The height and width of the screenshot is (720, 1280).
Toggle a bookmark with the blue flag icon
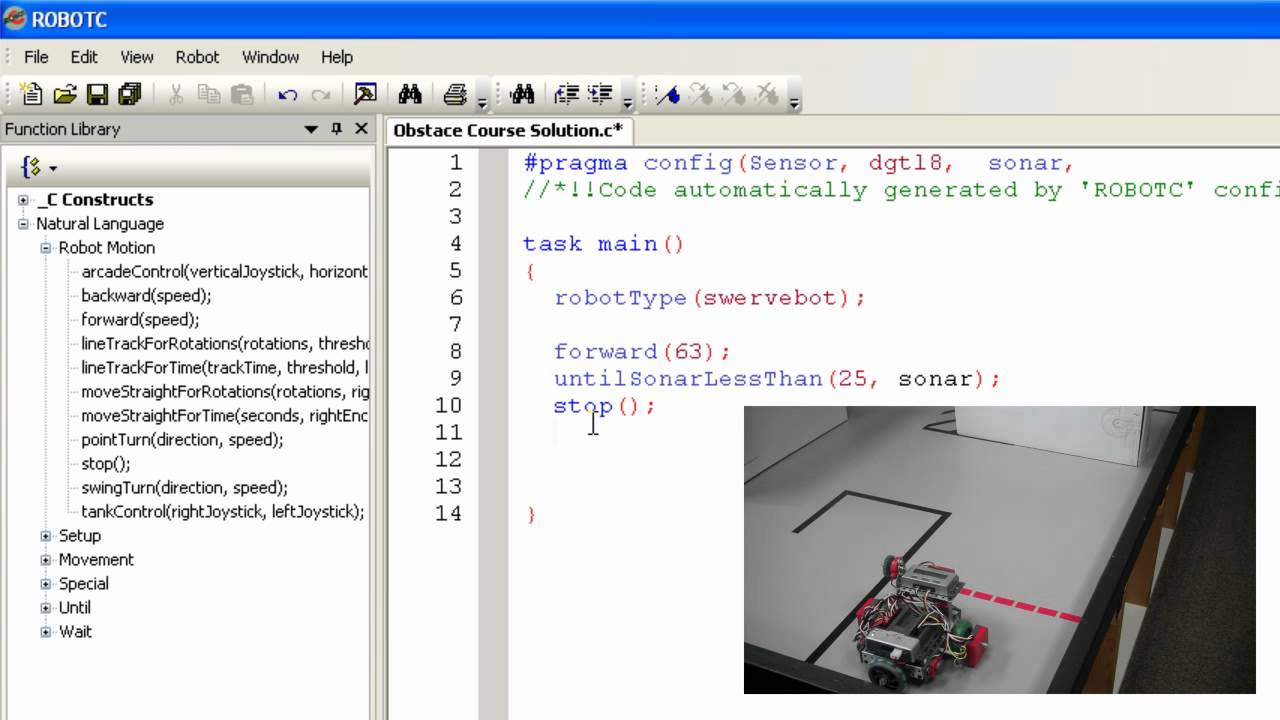[667, 95]
